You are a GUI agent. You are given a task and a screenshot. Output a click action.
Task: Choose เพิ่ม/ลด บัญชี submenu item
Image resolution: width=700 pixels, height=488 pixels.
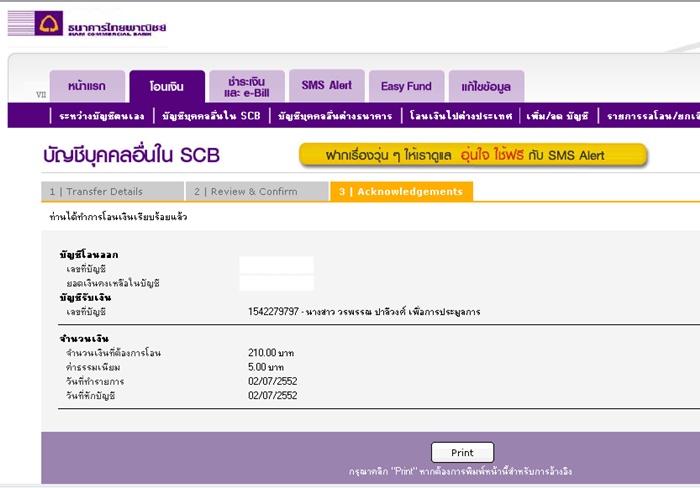point(557,116)
